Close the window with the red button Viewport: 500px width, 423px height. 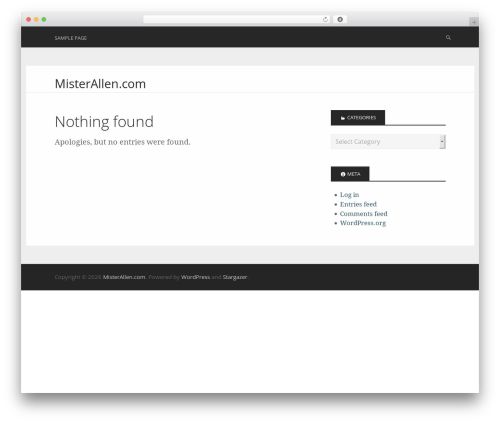click(x=29, y=20)
